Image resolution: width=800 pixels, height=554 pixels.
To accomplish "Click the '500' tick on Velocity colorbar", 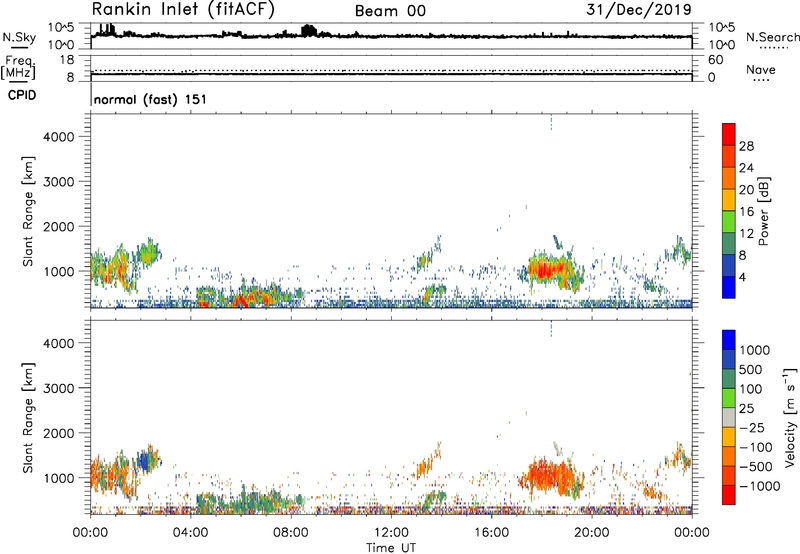I will point(751,370).
